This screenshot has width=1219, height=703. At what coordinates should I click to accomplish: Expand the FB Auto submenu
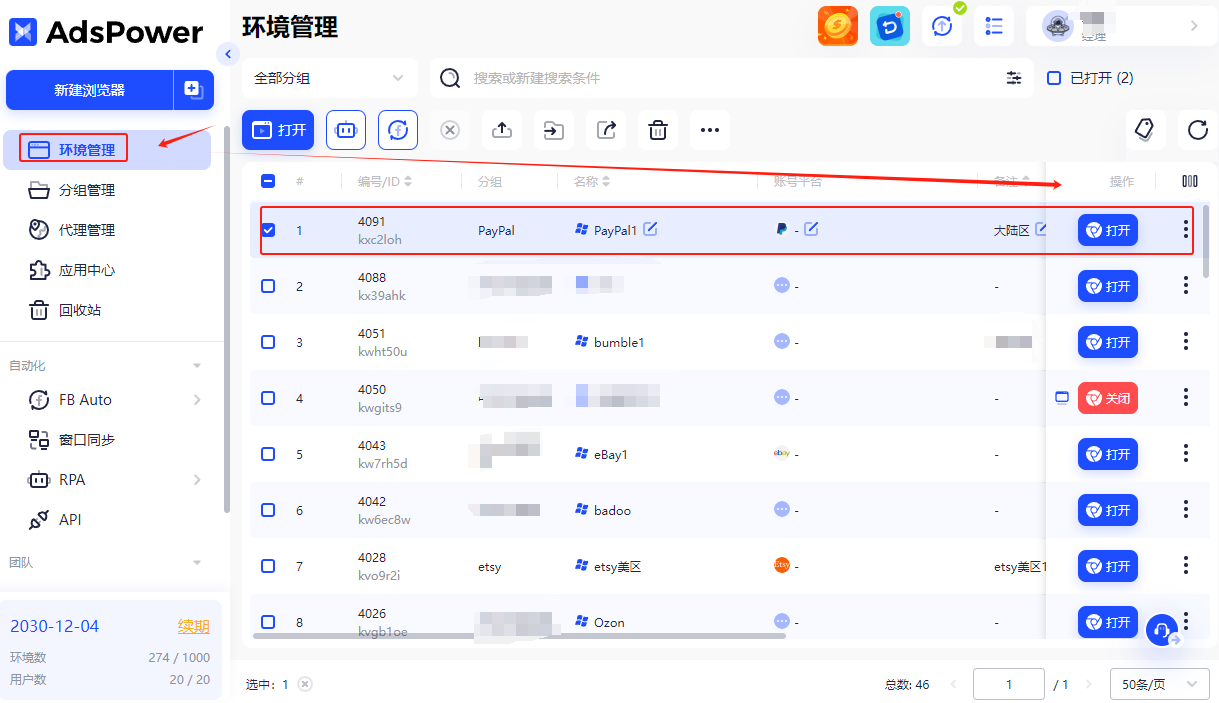click(197, 400)
